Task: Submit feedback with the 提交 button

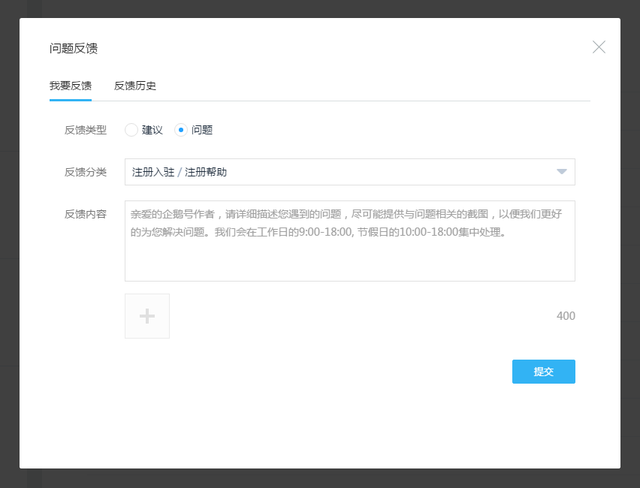Action: point(544,371)
